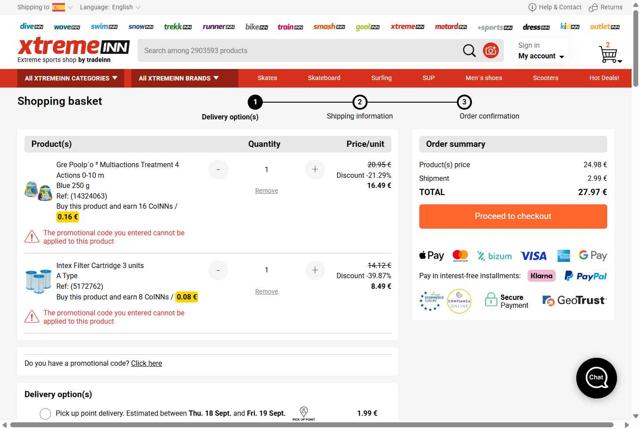Click the Klarna badge
The height and width of the screenshot is (429, 640).
(541, 276)
